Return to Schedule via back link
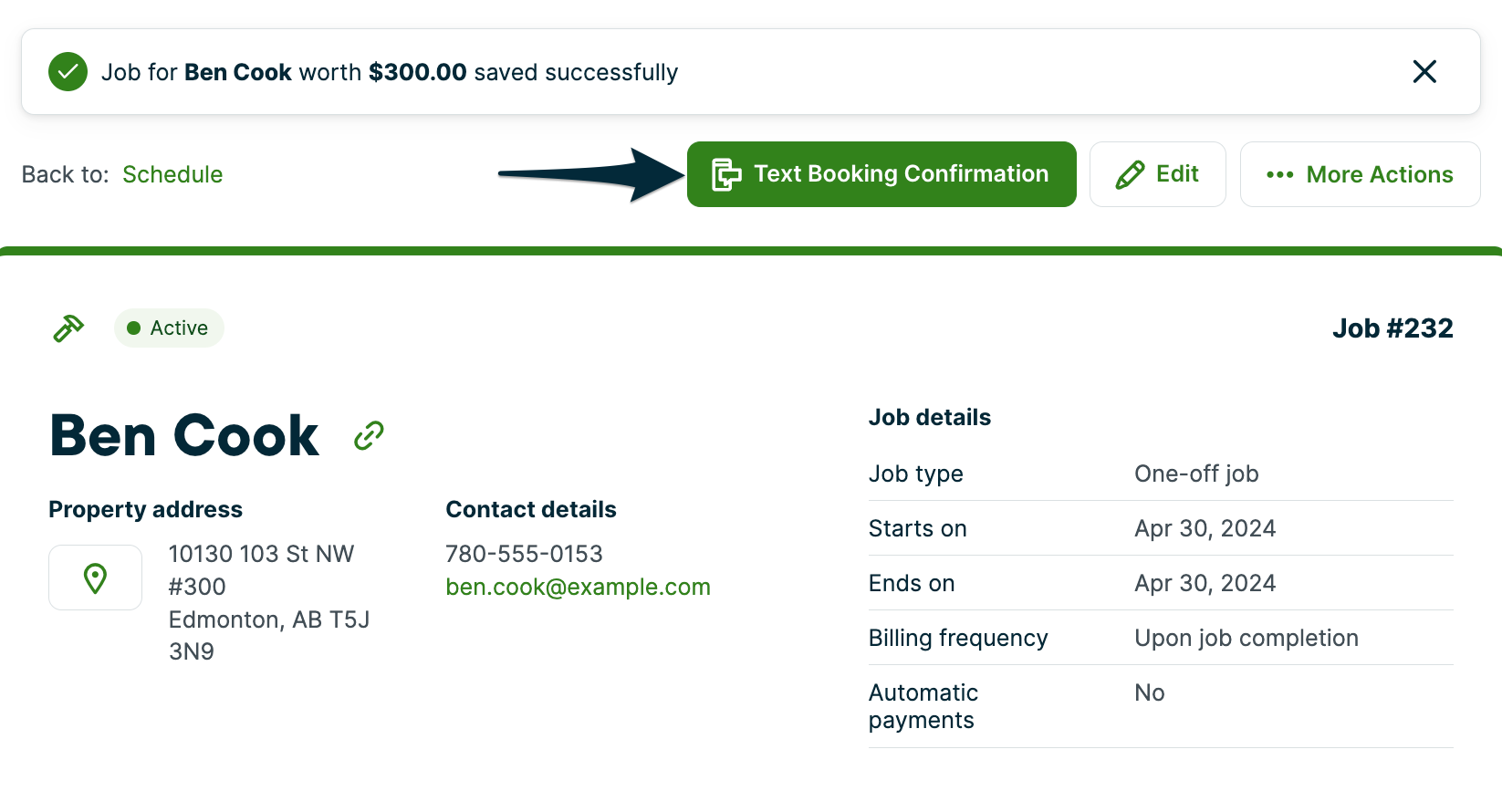 tap(172, 174)
